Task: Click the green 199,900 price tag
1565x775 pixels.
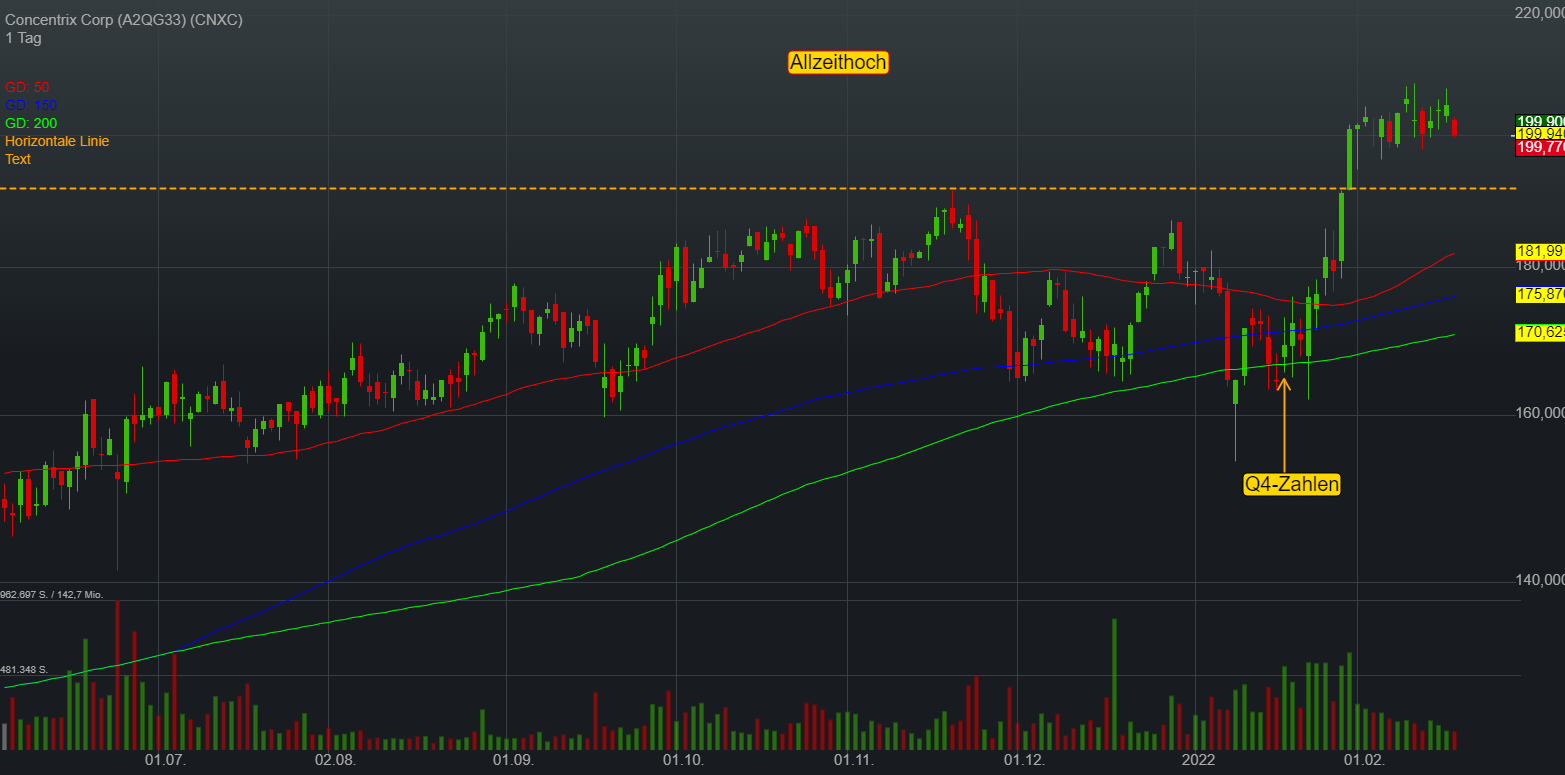Action: 1540,121
